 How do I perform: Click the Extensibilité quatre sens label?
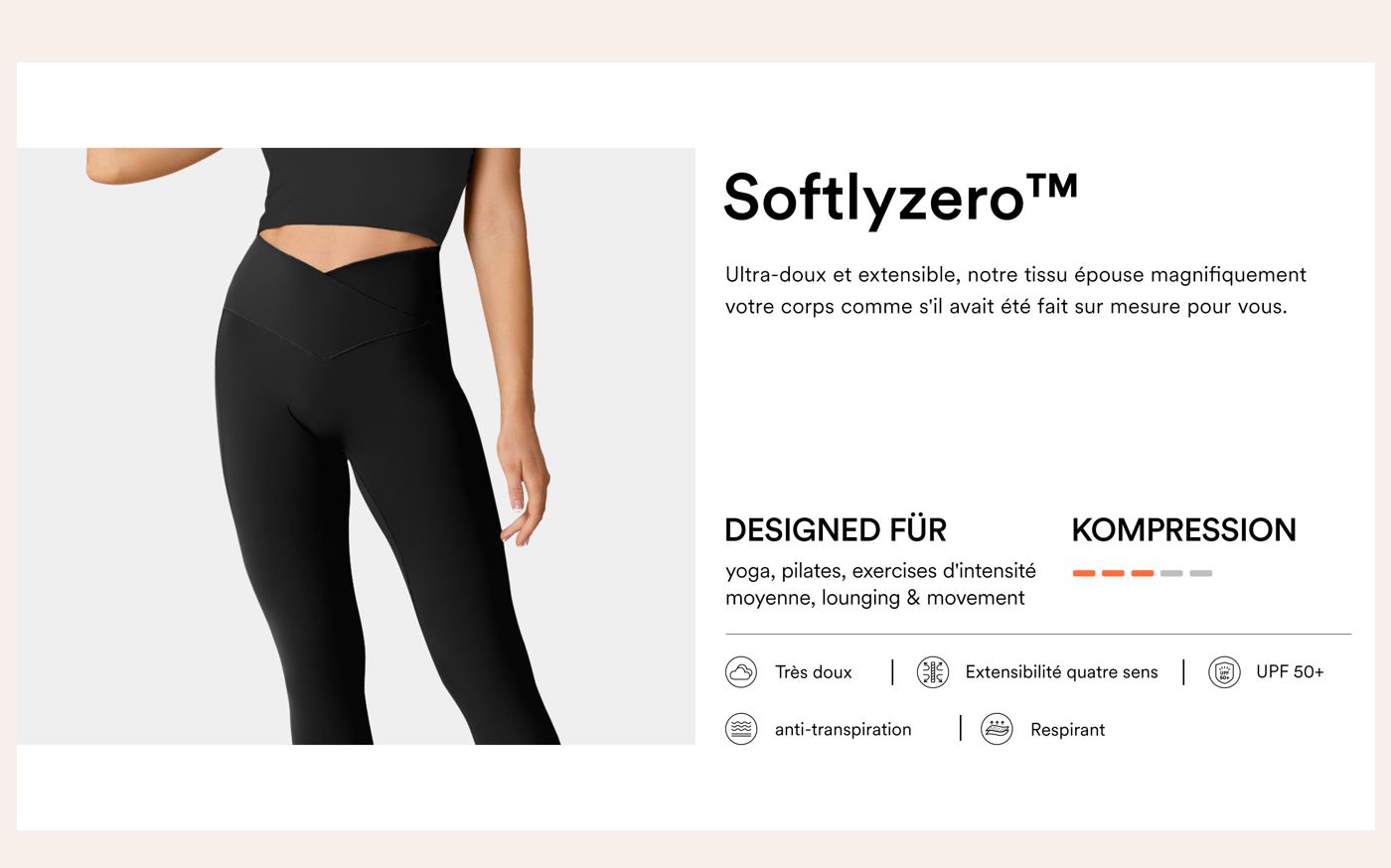(1061, 672)
